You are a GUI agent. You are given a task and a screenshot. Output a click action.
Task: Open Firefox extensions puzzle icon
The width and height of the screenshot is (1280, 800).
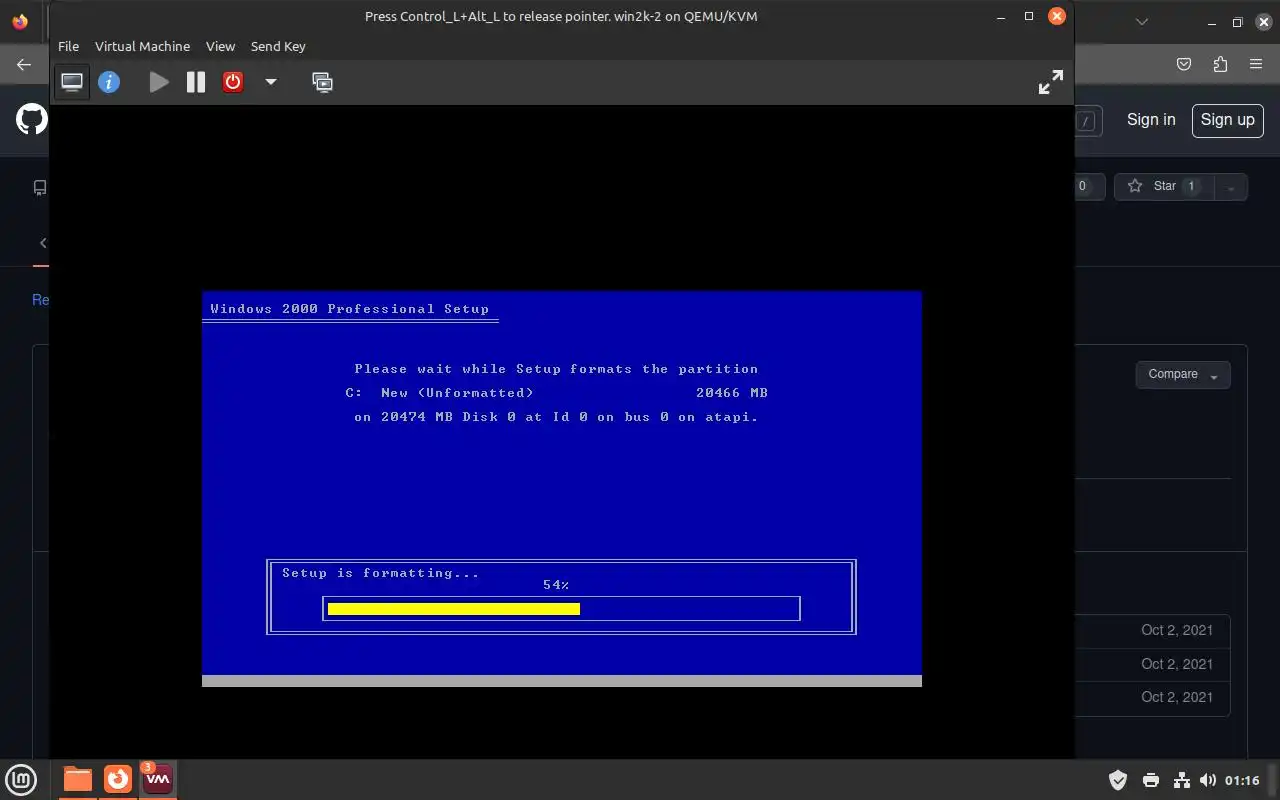coord(1220,64)
